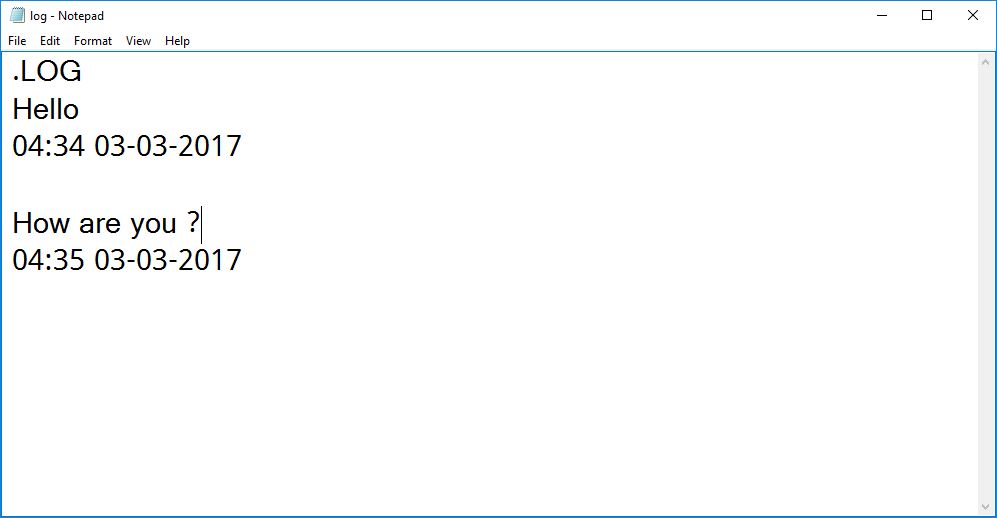Click the 04:34 03-03-2017 timestamp line

tap(127, 146)
